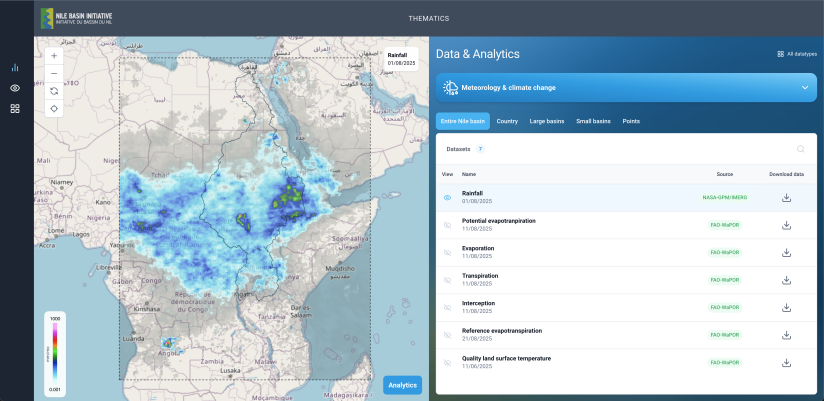Click the Analytics button on map
Screen dimensions: 824x401
click(402, 385)
